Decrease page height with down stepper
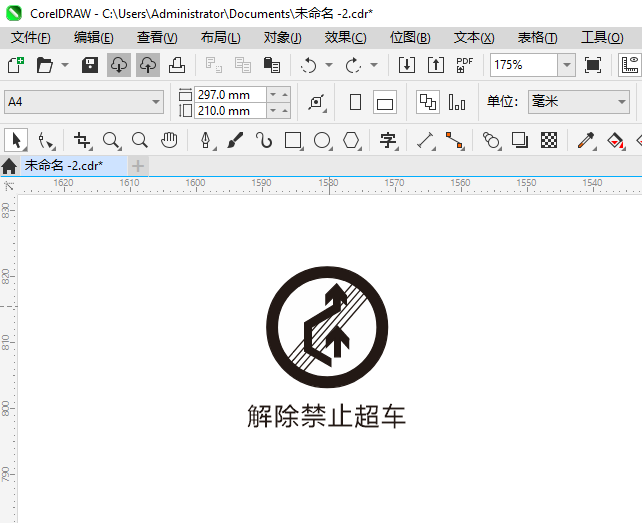The height and width of the screenshot is (523, 642). point(273,111)
